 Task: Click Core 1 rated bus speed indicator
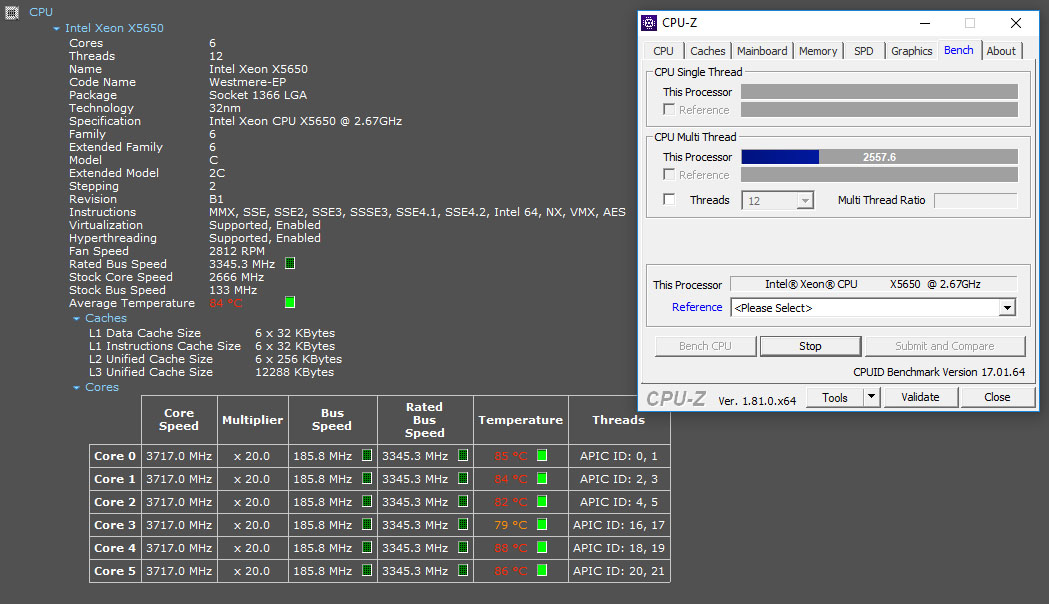[x=463, y=478]
